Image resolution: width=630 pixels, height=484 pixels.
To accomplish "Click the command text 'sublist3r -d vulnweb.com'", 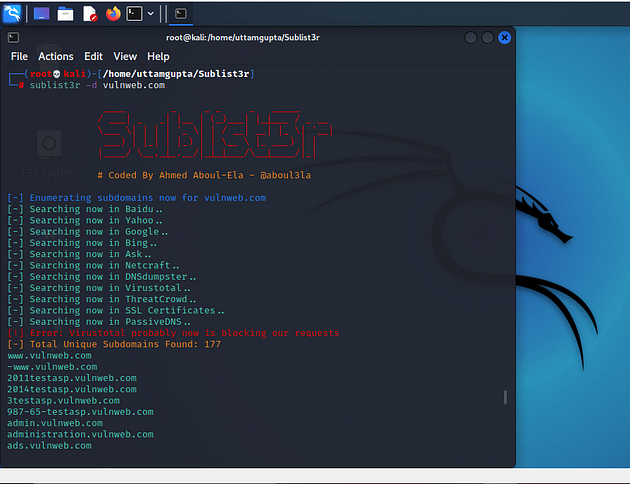I will coord(97,85).
